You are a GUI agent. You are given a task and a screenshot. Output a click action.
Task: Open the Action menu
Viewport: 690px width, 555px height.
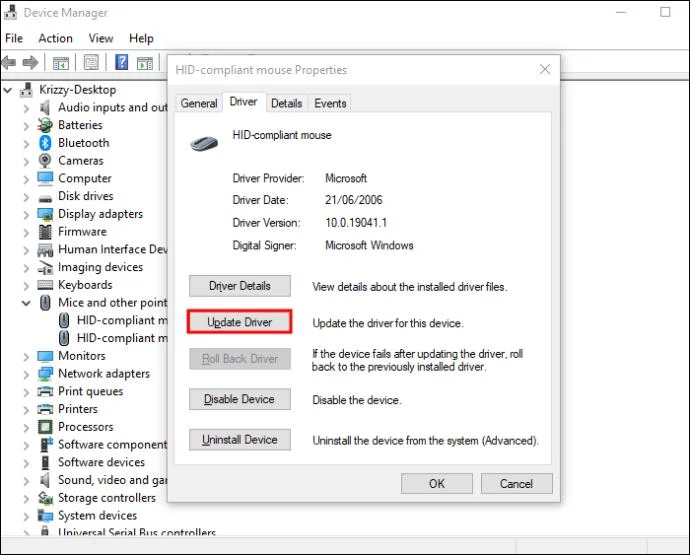click(x=55, y=38)
